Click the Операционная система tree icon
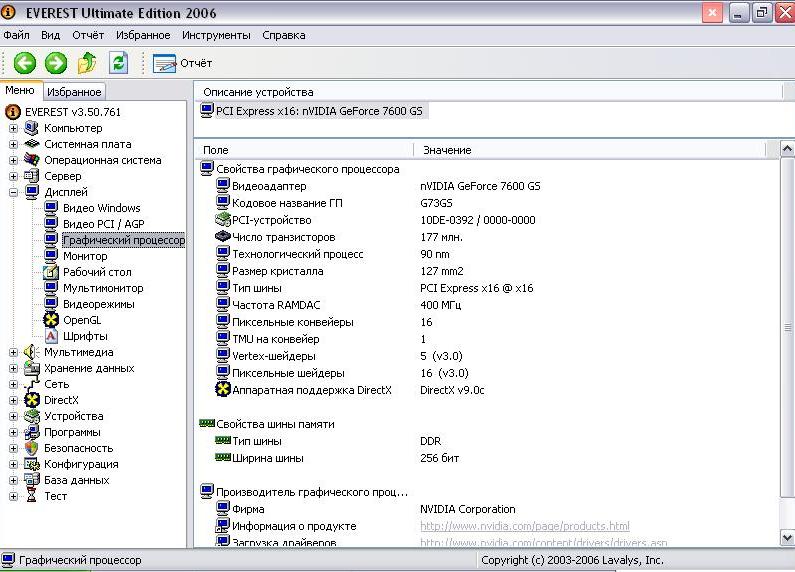This screenshot has width=795, height=572. [x=32, y=160]
